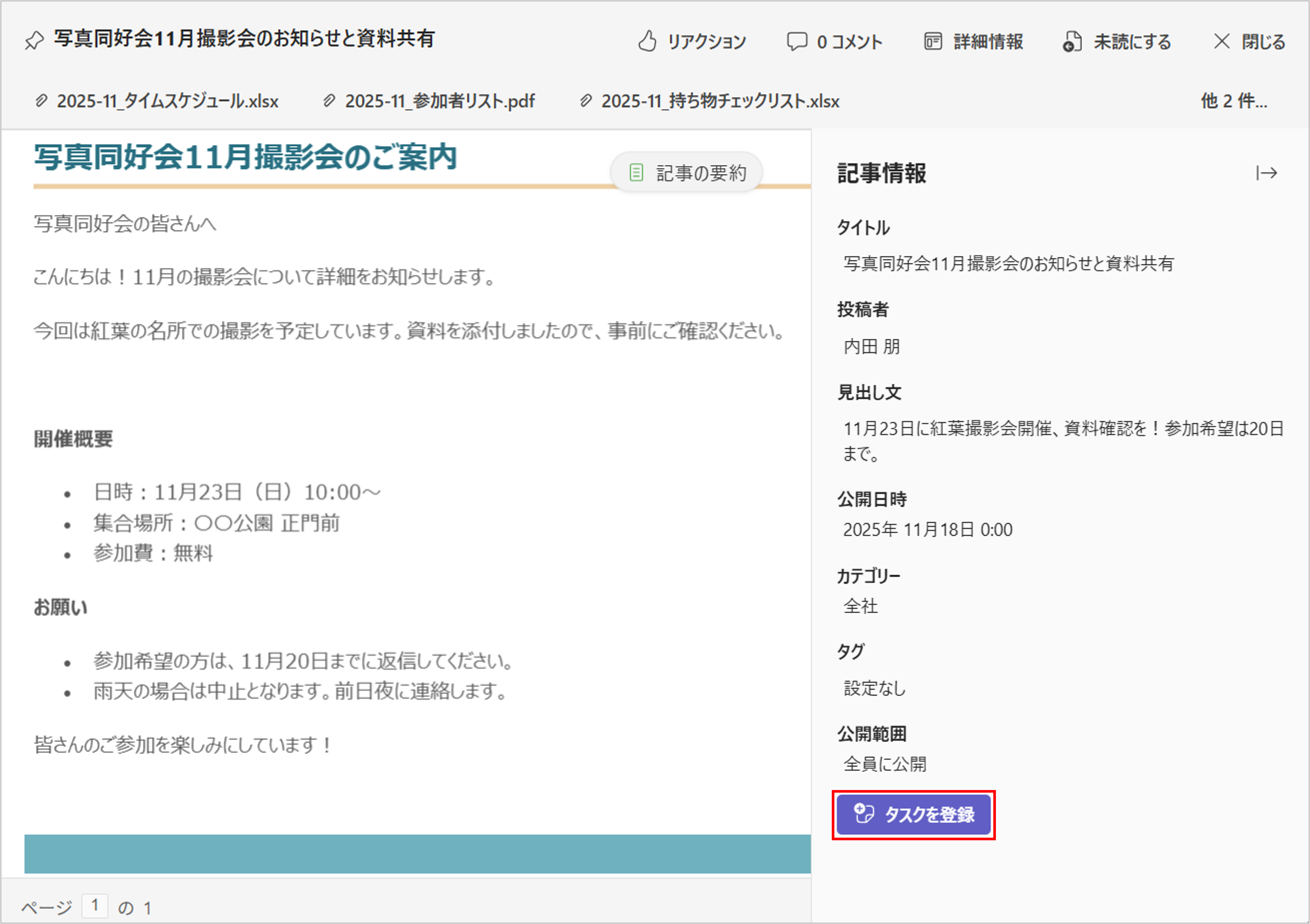Screen dimensions: 1310x924
Task: Click the 0 コメント label
Action: pyautogui.click(x=850, y=42)
